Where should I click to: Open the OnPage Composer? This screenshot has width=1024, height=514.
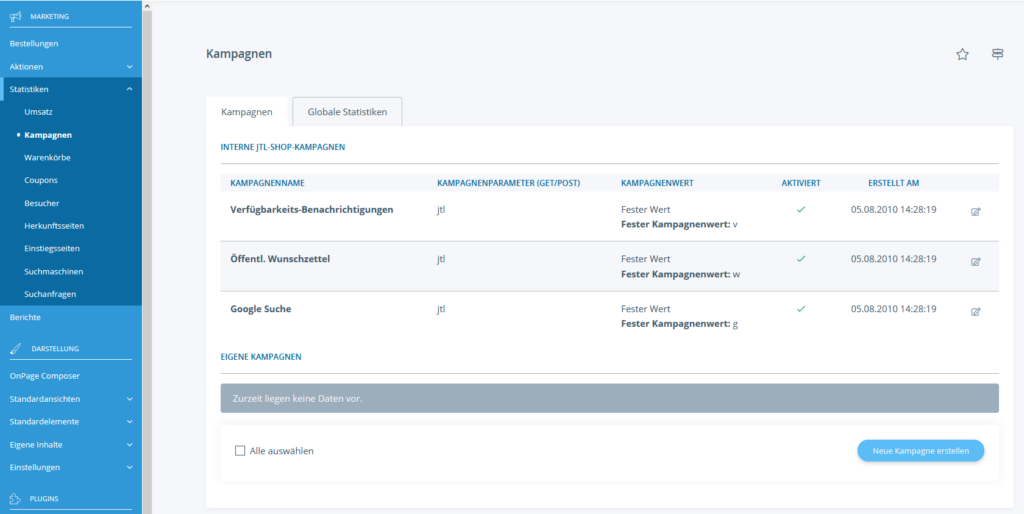click(44, 375)
